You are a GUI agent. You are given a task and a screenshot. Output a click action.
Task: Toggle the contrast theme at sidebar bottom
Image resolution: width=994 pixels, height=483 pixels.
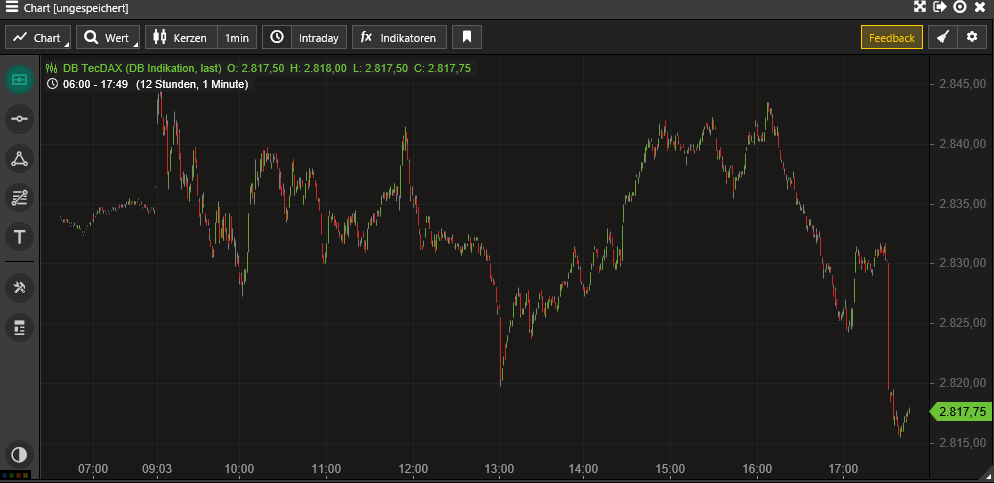(x=19, y=453)
